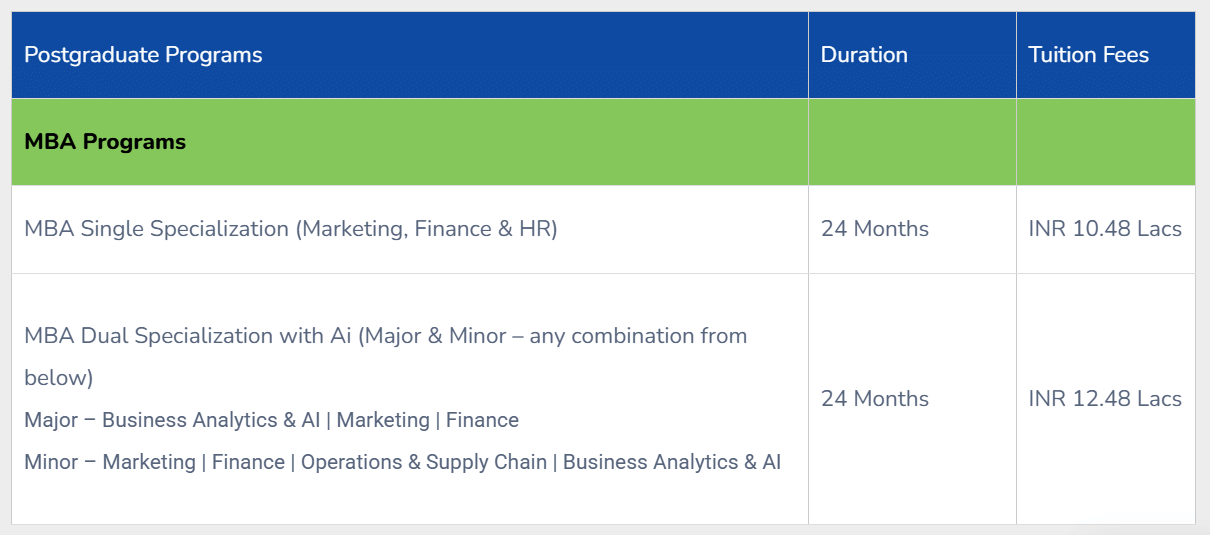
Task: Click the INR 10.48 Lacs fee
Action: pyautogui.click(x=1105, y=229)
